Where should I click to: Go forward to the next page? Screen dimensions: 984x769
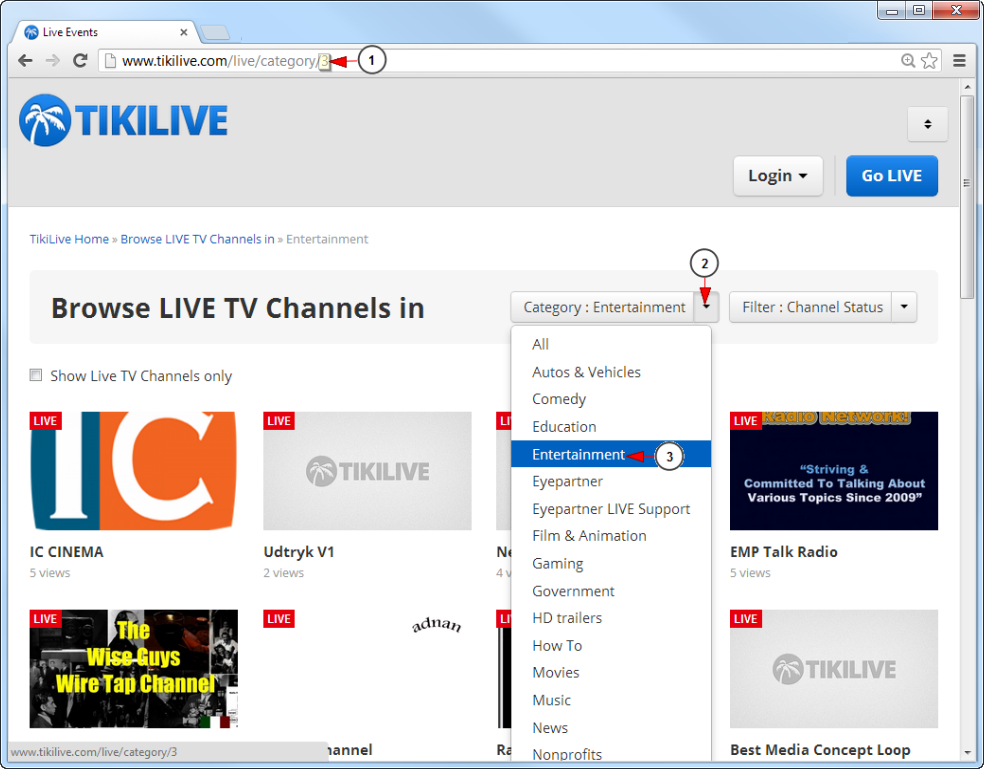[53, 61]
